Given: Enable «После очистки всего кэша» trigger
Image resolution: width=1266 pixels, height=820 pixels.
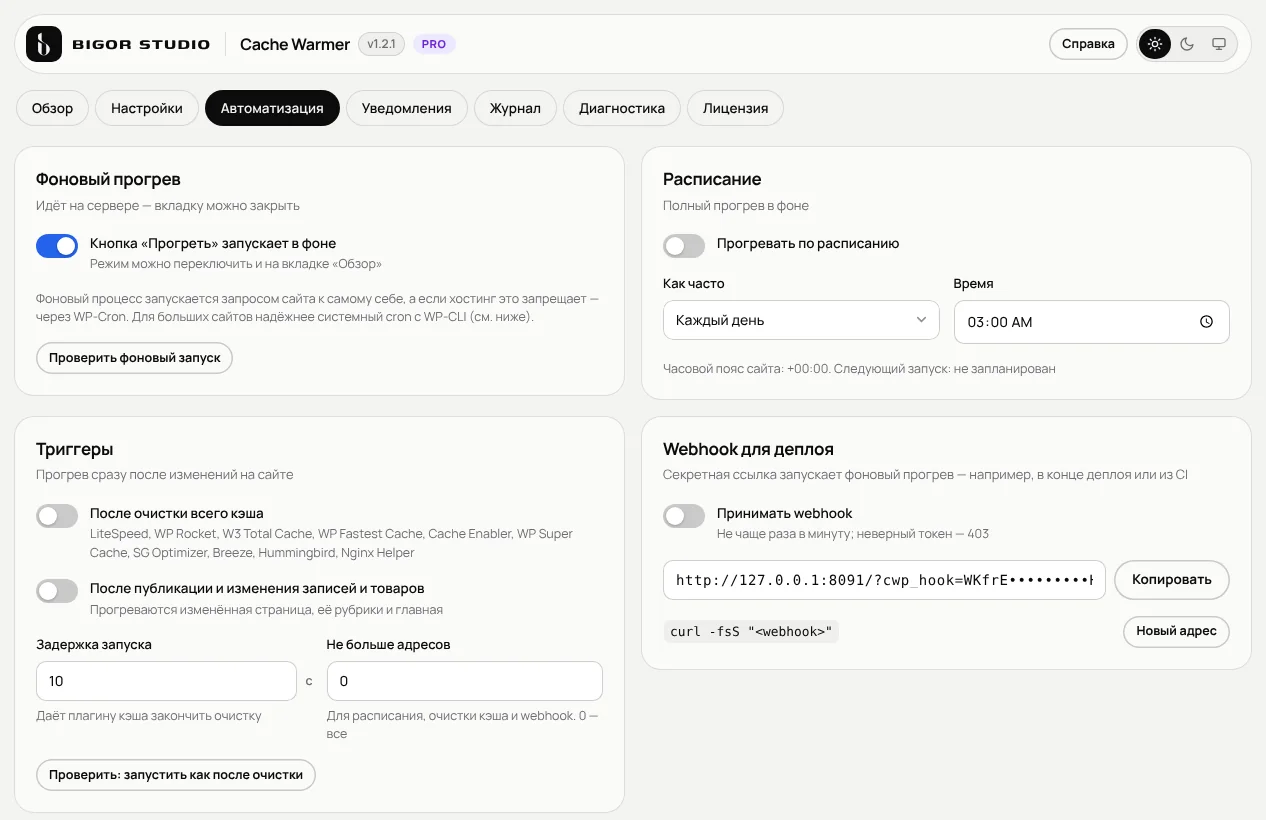Looking at the screenshot, I should (57, 516).
